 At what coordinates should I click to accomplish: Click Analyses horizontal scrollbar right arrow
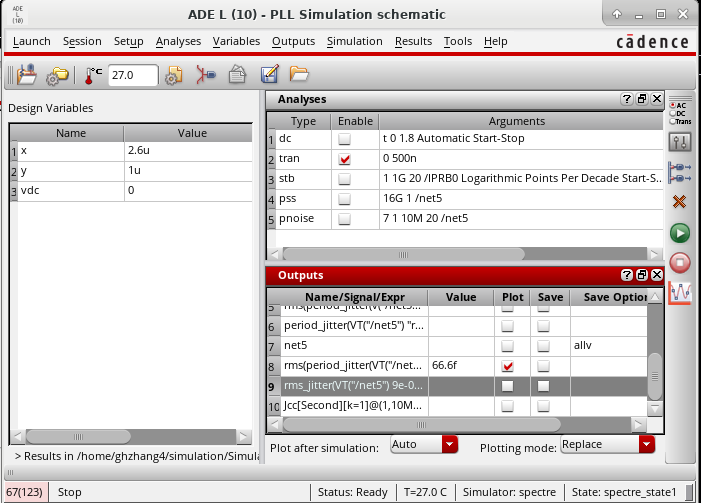pyautogui.click(x=655, y=254)
